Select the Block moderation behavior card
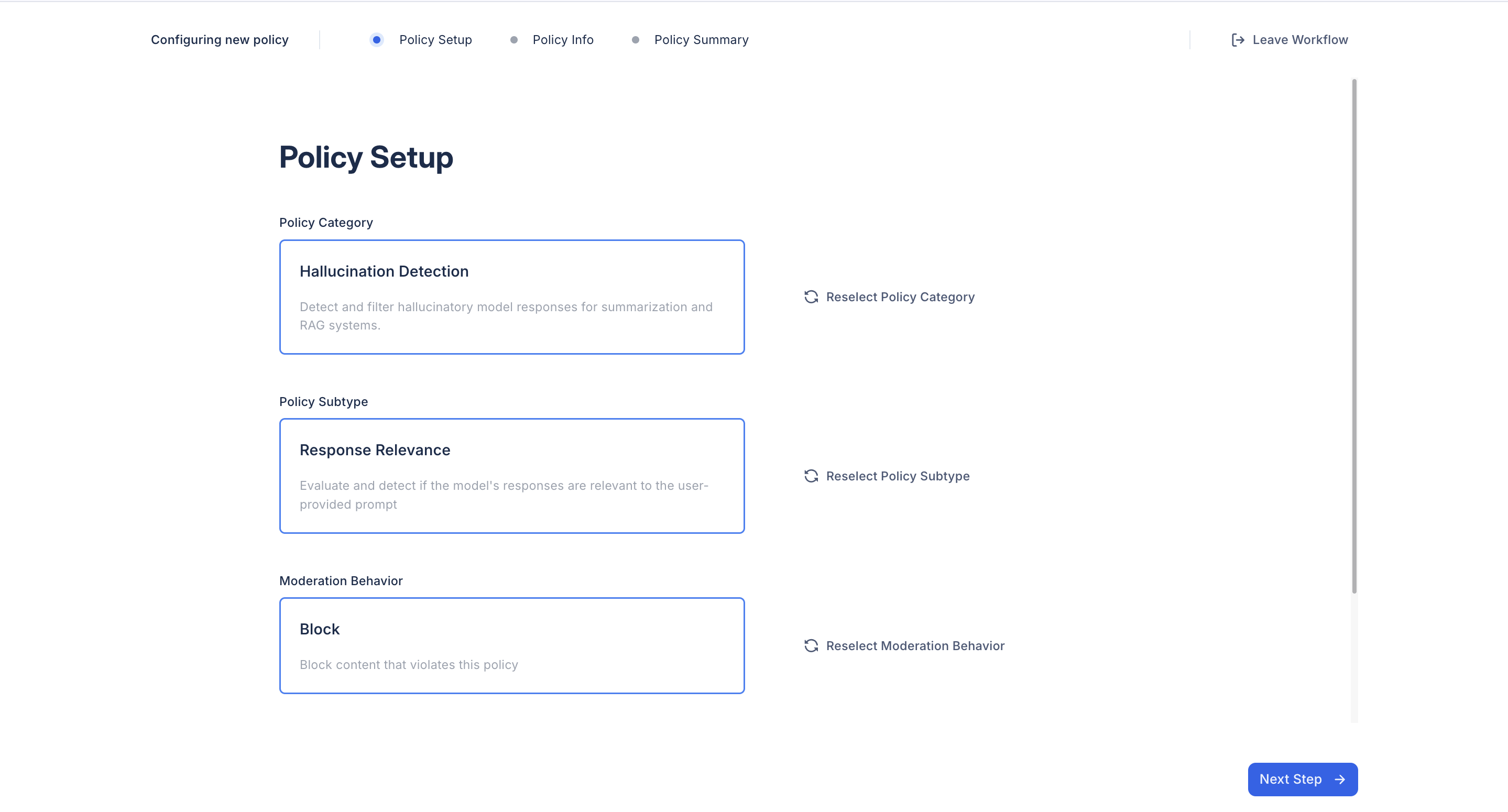Viewport: 1508px width, 812px height. [x=511, y=645]
